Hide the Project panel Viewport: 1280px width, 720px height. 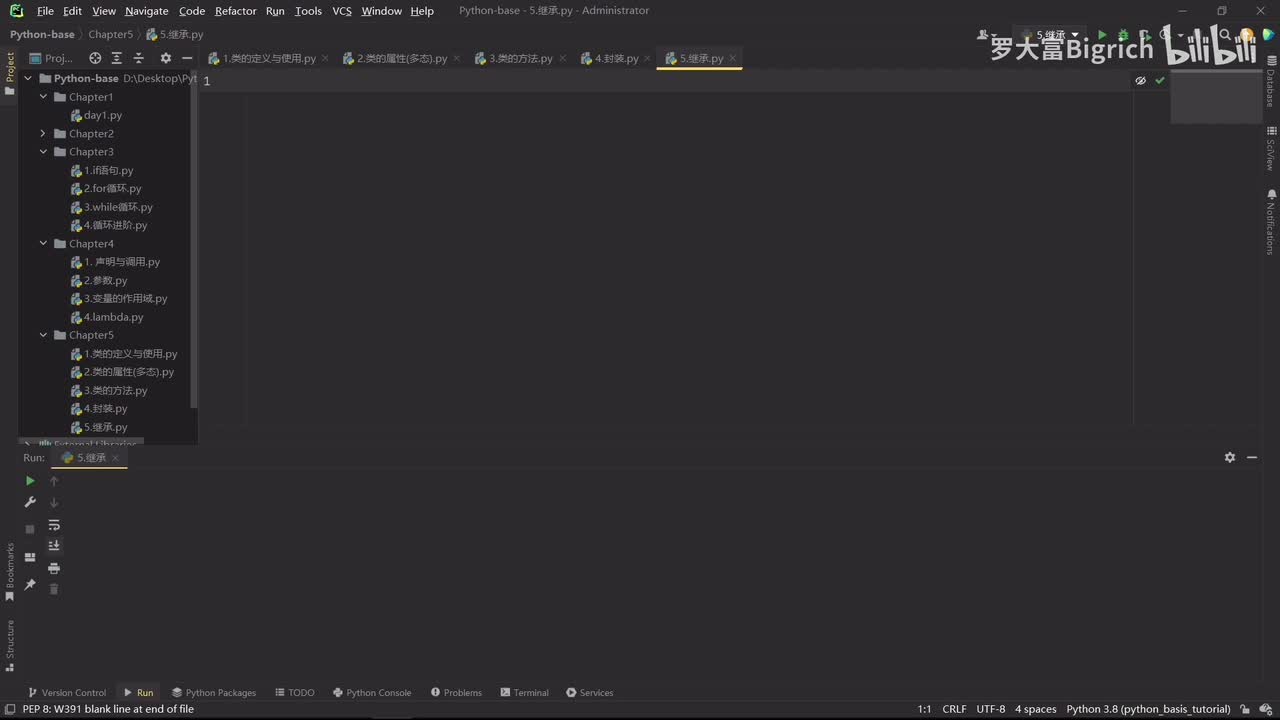click(x=187, y=58)
